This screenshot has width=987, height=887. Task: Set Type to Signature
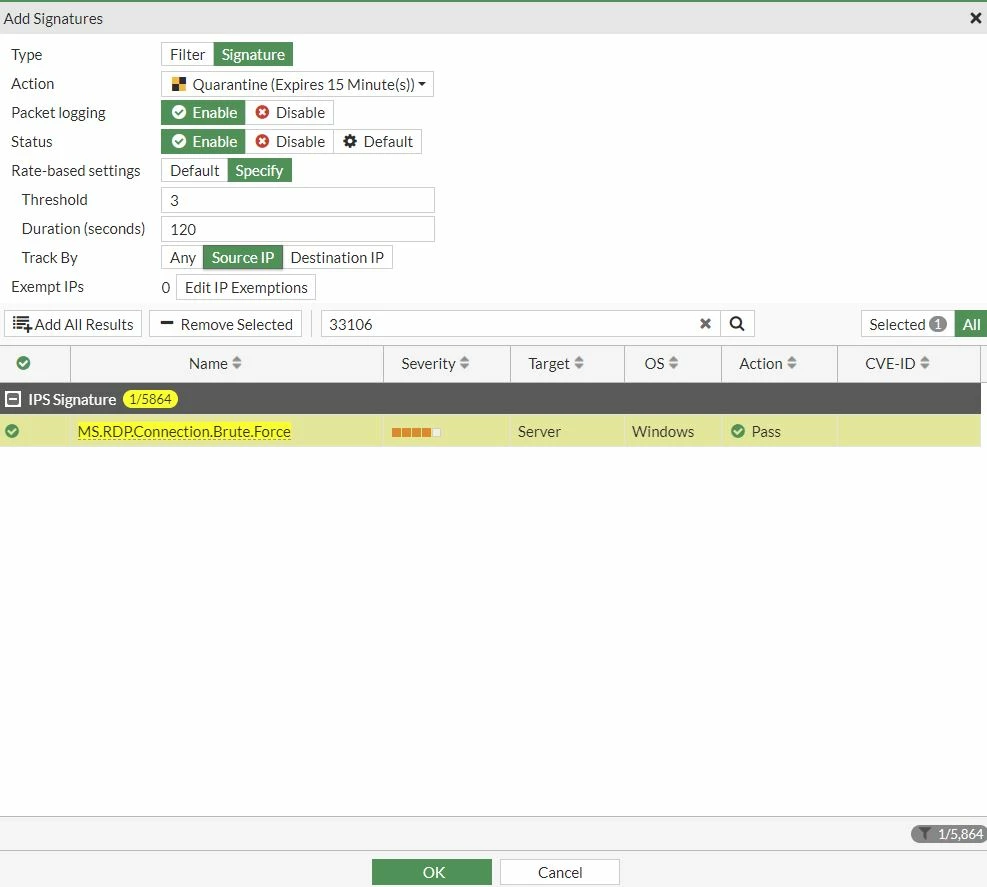253,55
